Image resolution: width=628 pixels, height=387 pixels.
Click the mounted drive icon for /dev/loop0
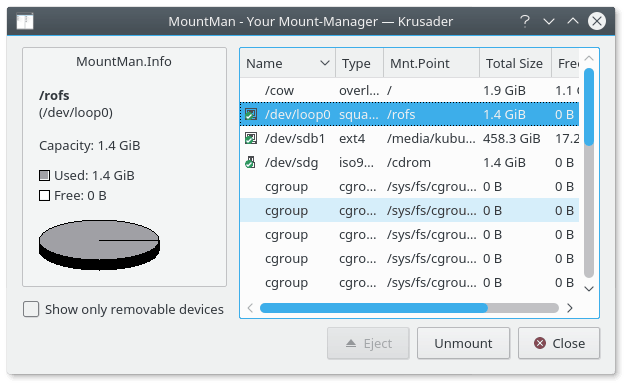[251, 115]
